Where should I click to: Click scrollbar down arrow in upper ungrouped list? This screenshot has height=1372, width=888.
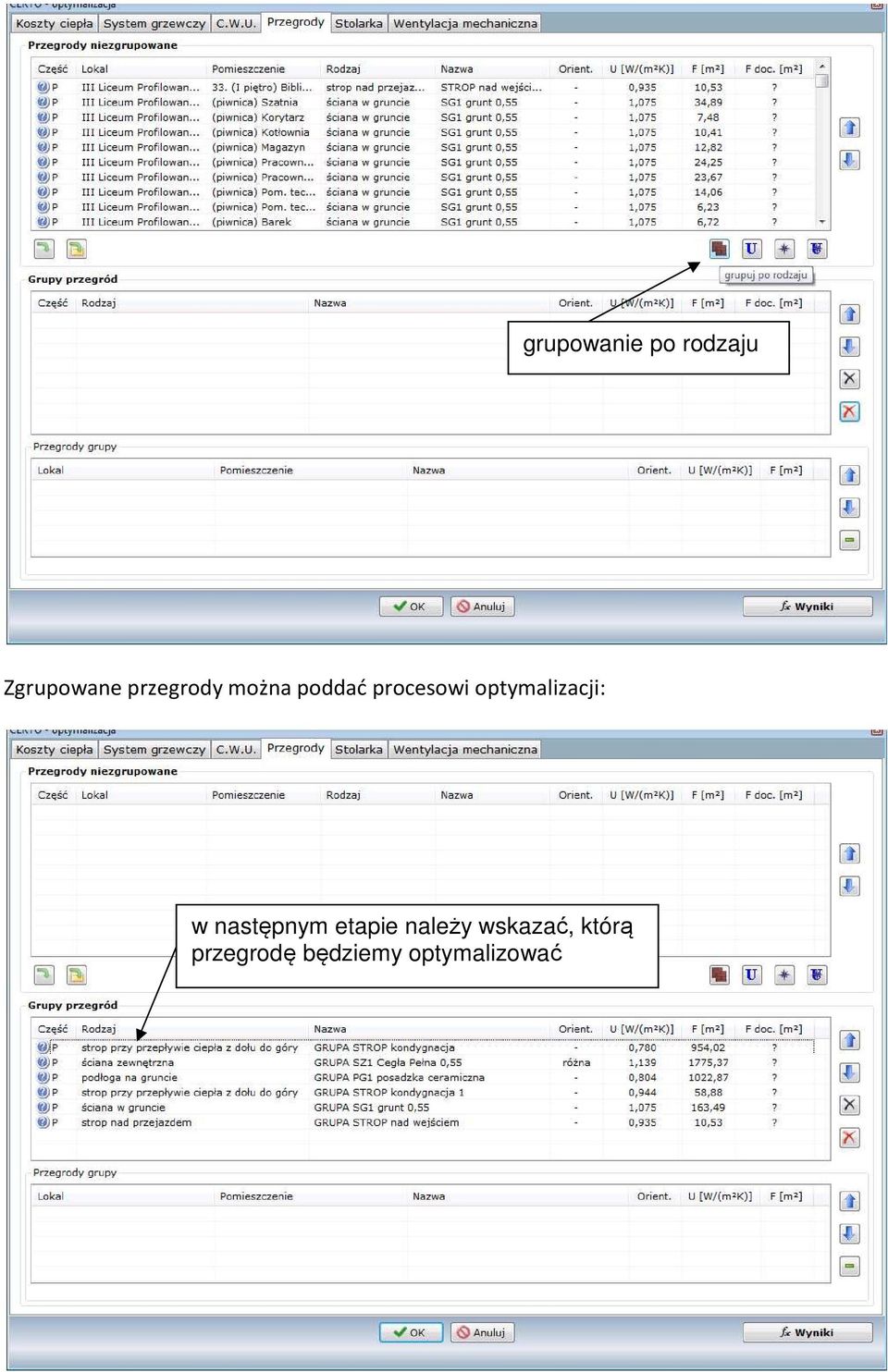pos(821,222)
